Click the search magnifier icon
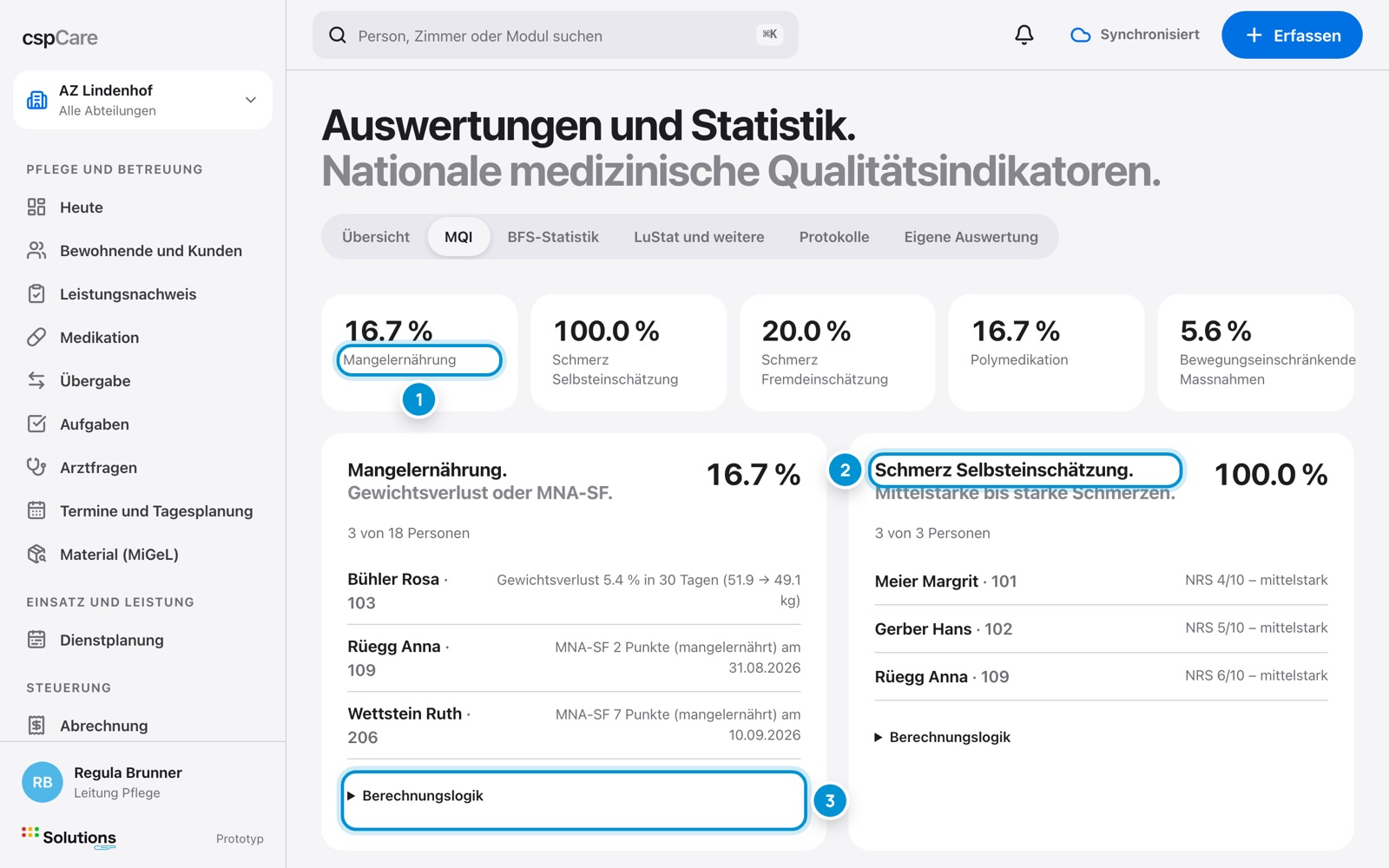 pyautogui.click(x=338, y=35)
